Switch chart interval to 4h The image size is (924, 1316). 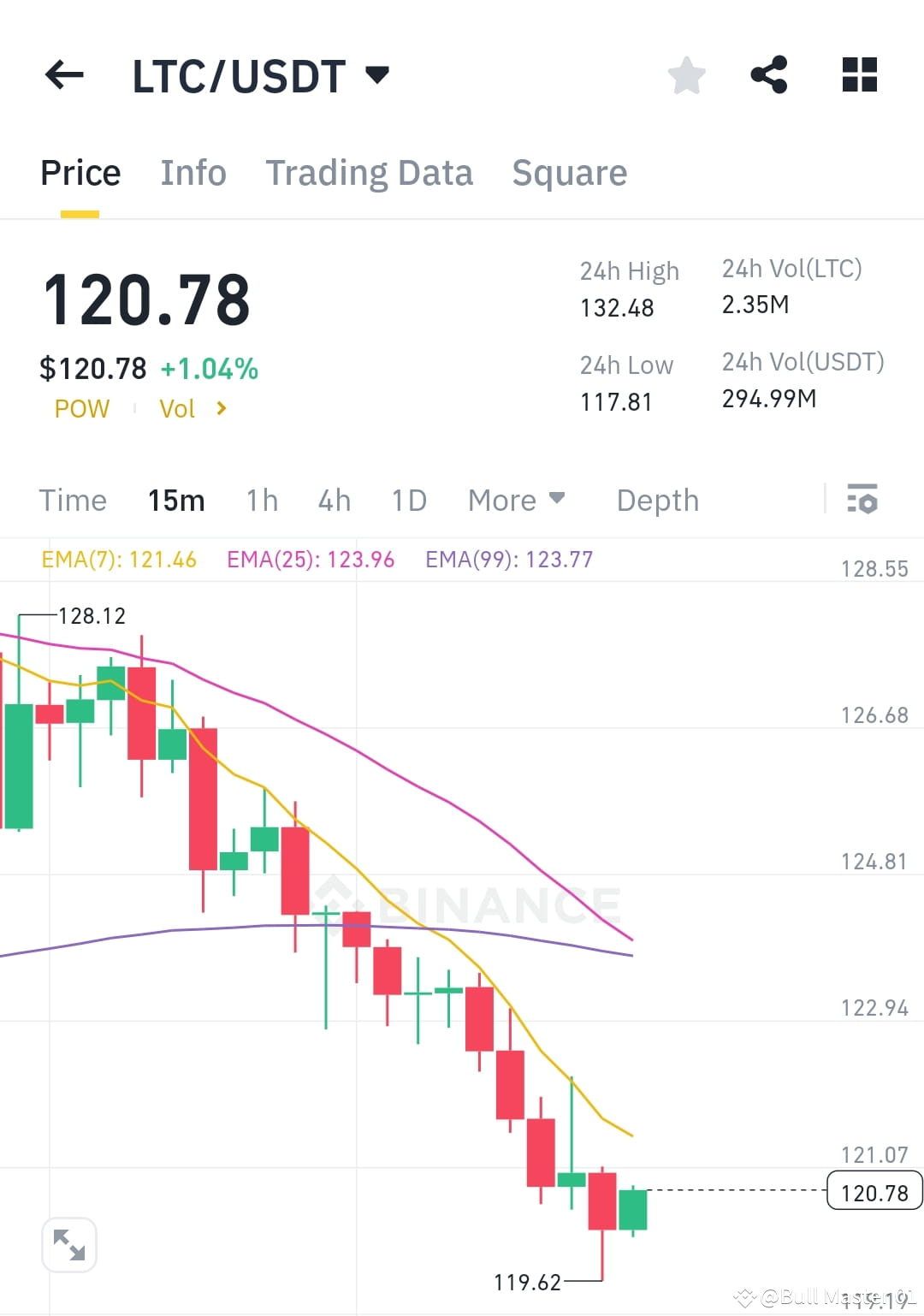(x=334, y=500)
